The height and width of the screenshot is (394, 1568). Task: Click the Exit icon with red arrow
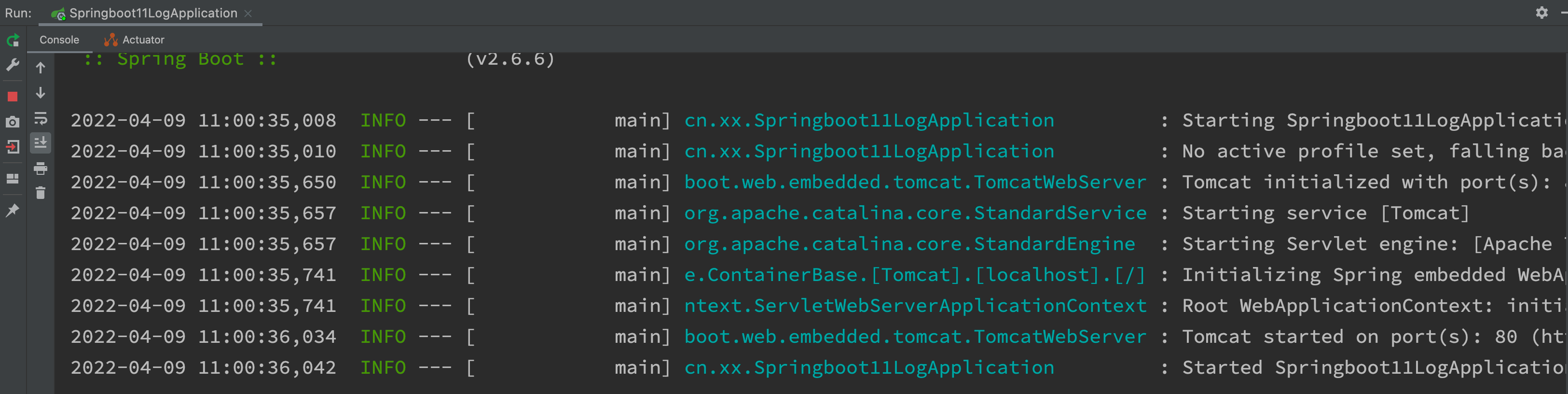(13, 147)
